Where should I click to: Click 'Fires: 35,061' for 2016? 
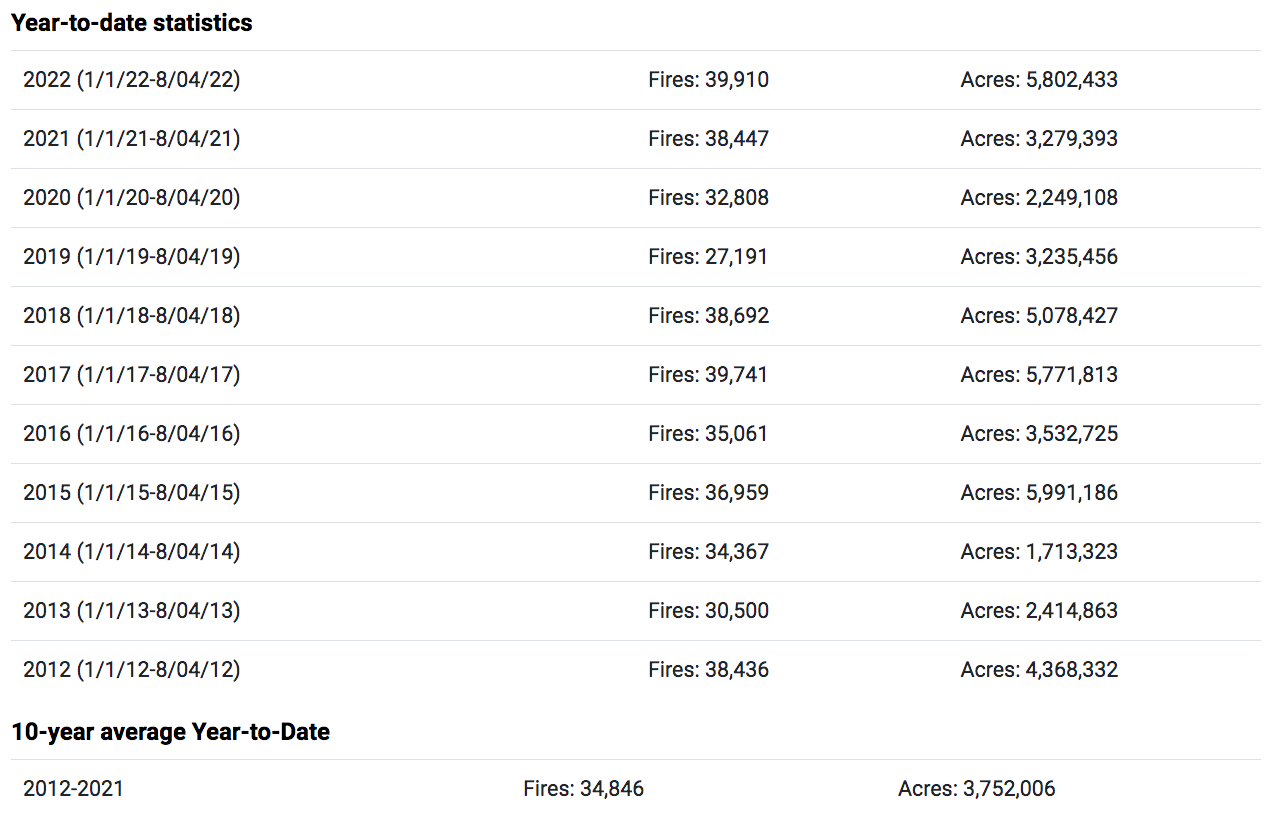coord(709,434)
